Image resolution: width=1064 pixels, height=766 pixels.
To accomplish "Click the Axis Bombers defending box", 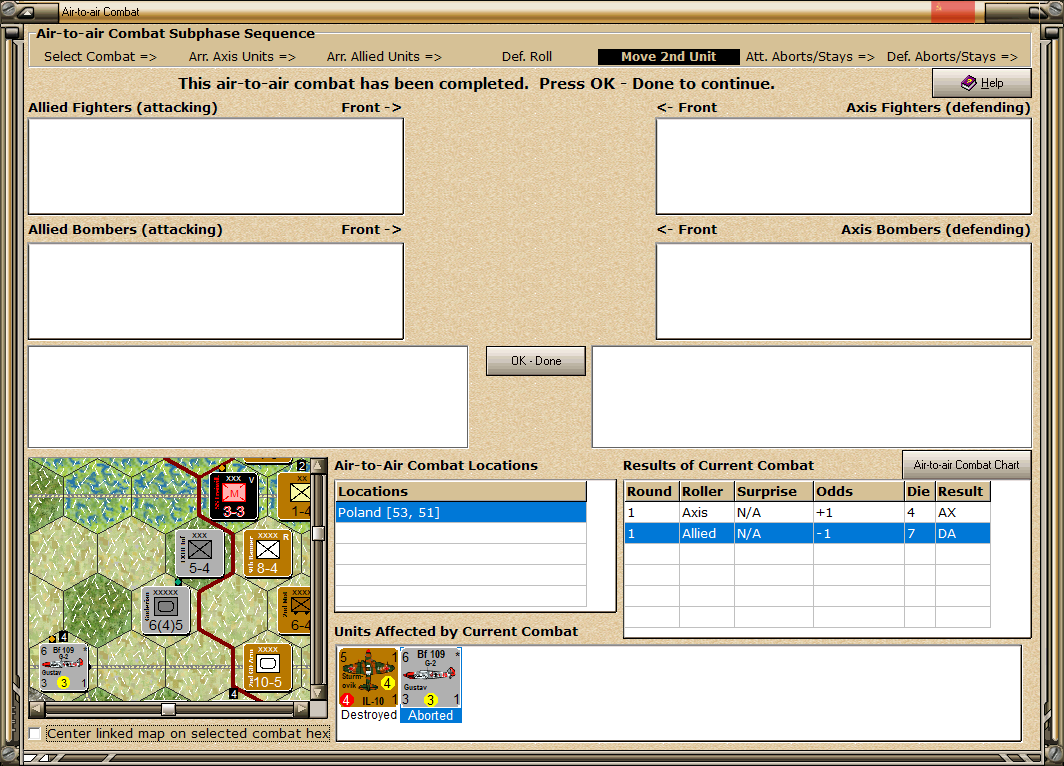I will [x=843, y=291].
